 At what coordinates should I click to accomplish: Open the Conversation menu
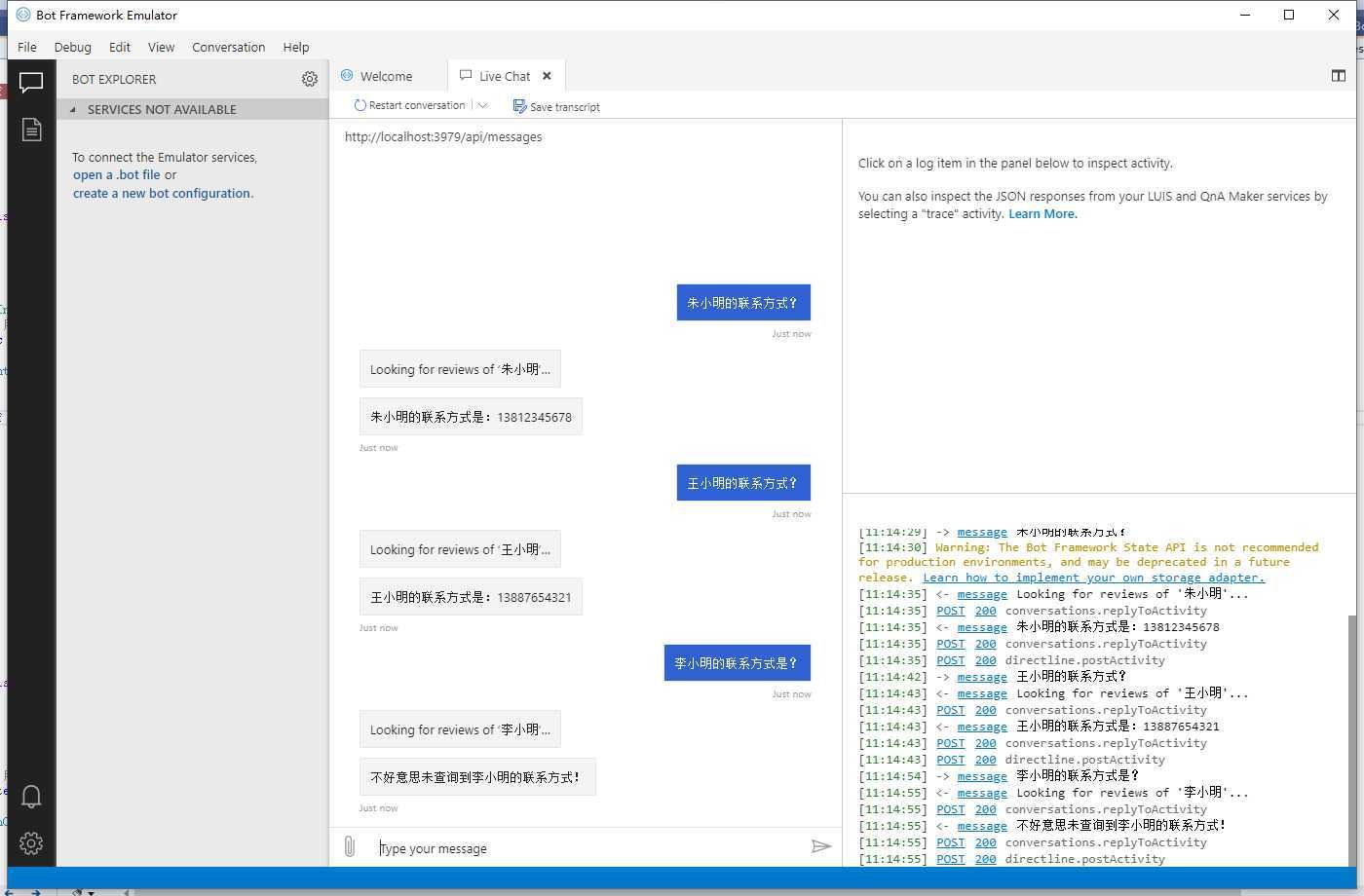pos(228,47)
